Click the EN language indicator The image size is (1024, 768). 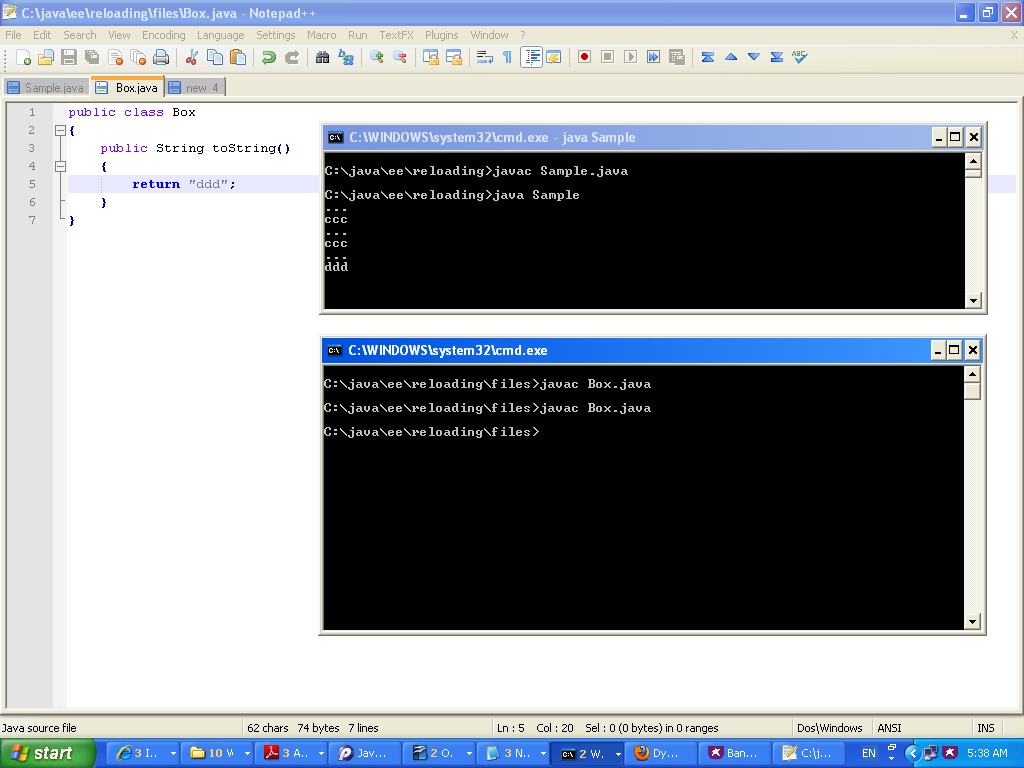pyautogui.click(x=869, y=753)
